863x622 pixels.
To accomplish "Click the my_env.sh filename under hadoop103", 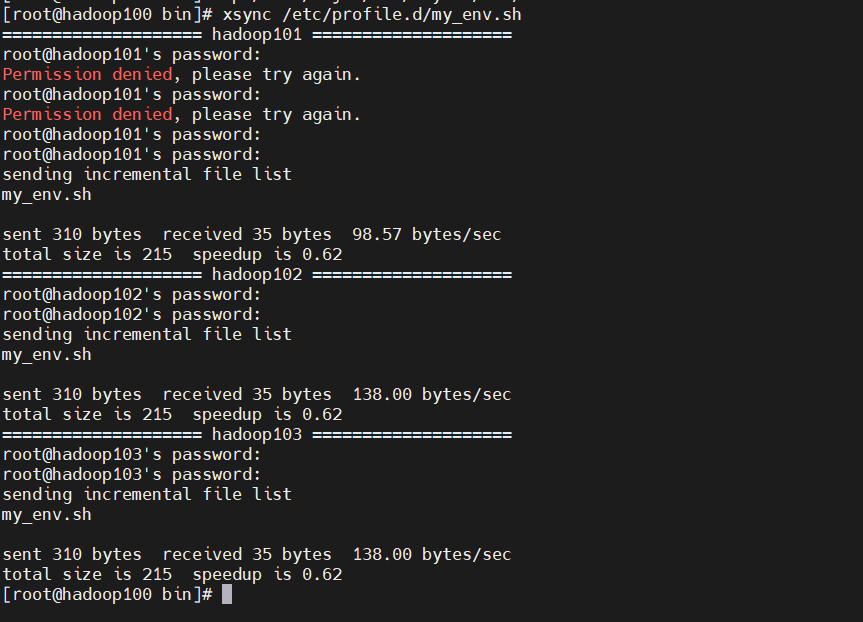I will pyautogui.click(x=47, y=515).
